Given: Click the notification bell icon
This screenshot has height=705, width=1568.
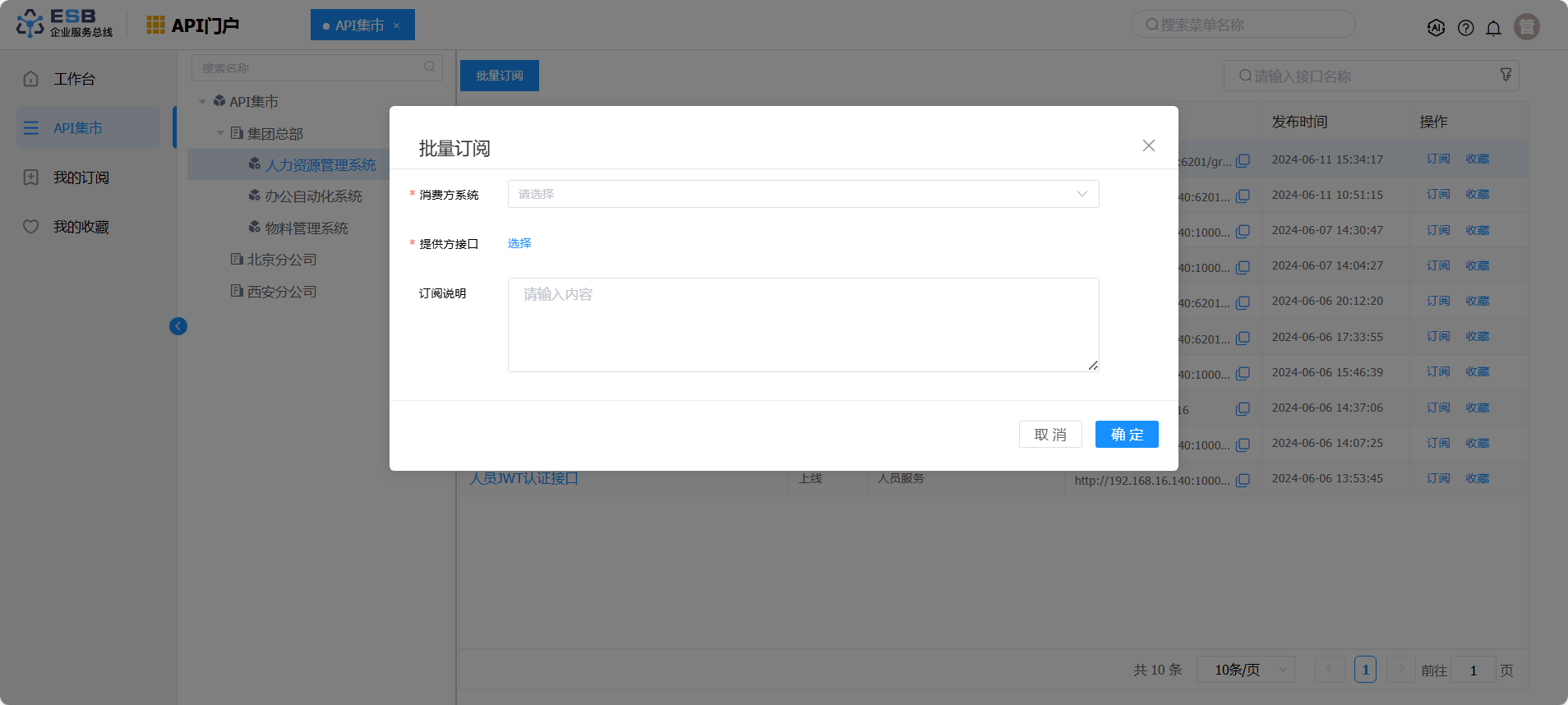Looking at the screenshot, I should click(x=1493, y=28).
